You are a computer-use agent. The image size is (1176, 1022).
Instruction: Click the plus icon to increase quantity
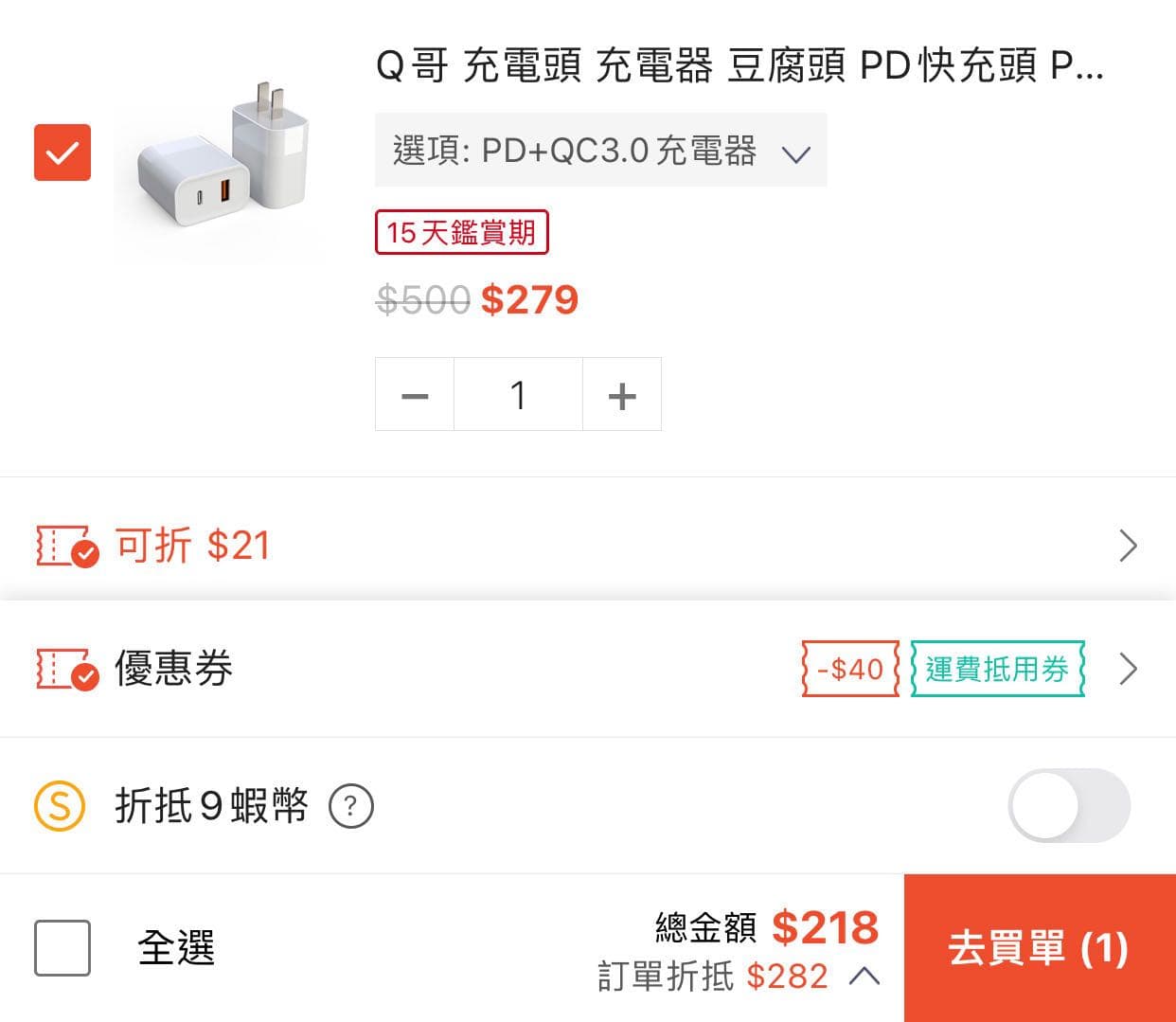tap(622, 394)
